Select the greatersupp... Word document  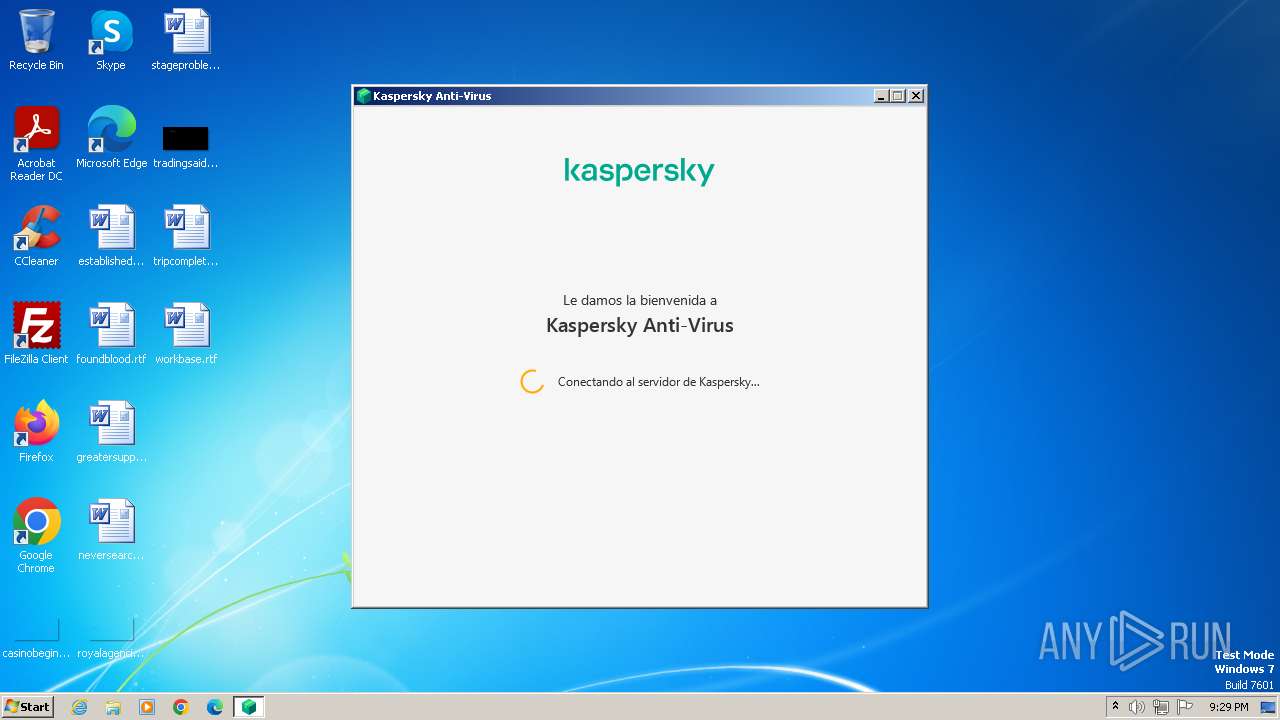[x=111, y=432]
